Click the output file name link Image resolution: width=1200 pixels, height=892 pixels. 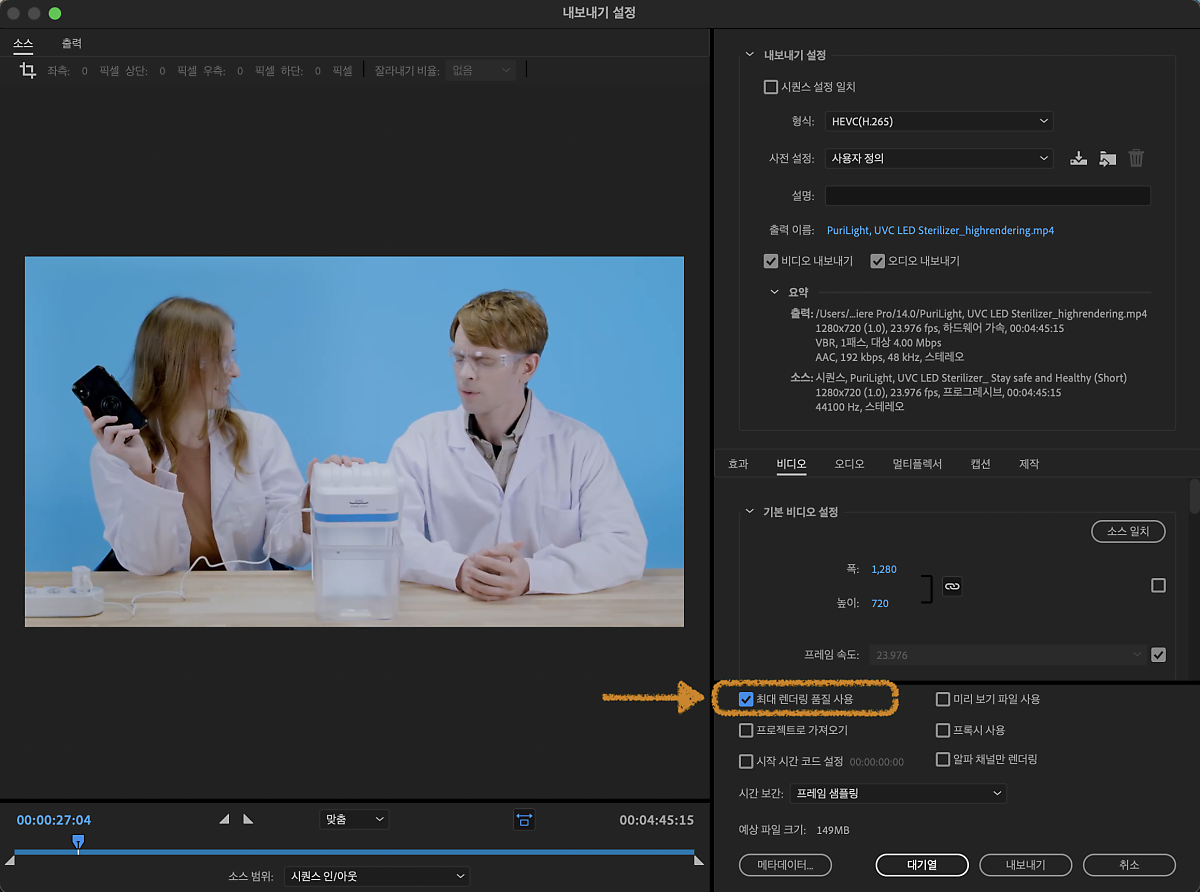(x=940, y=230)
